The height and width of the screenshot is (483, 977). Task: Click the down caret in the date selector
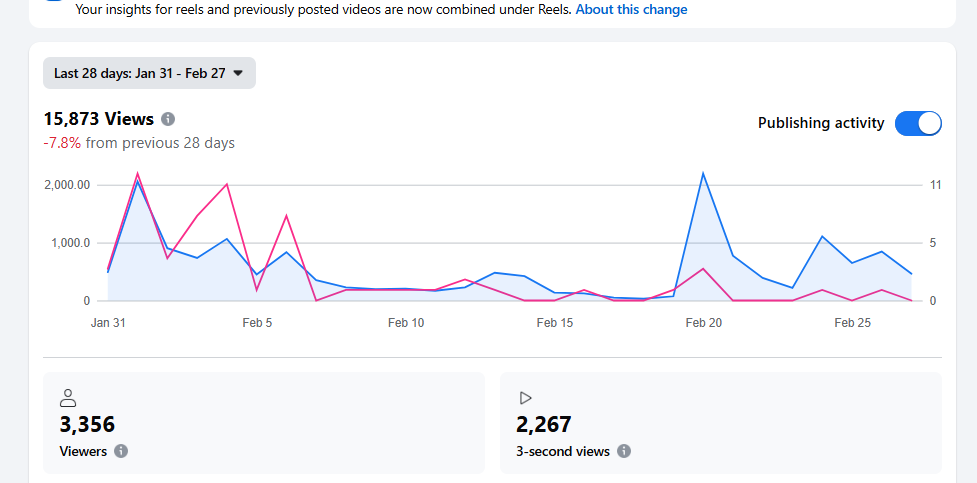tap(238, 73)
